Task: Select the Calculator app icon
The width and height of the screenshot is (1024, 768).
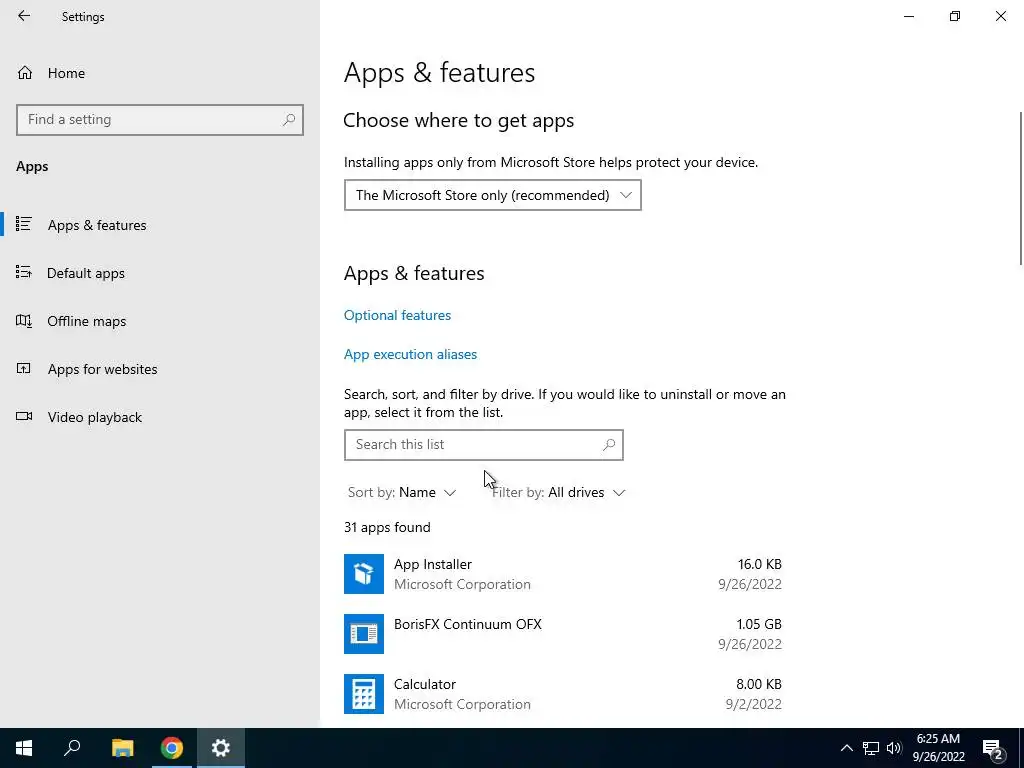Action: pos(364,694)
